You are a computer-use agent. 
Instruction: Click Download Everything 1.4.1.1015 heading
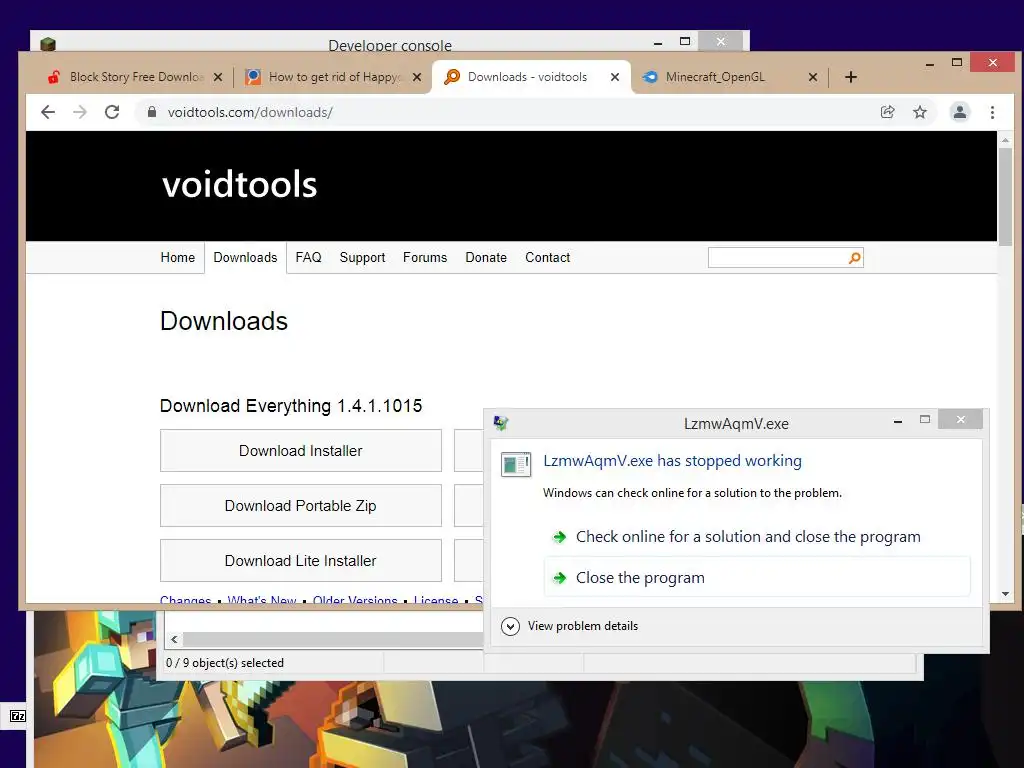pos(291,406)
